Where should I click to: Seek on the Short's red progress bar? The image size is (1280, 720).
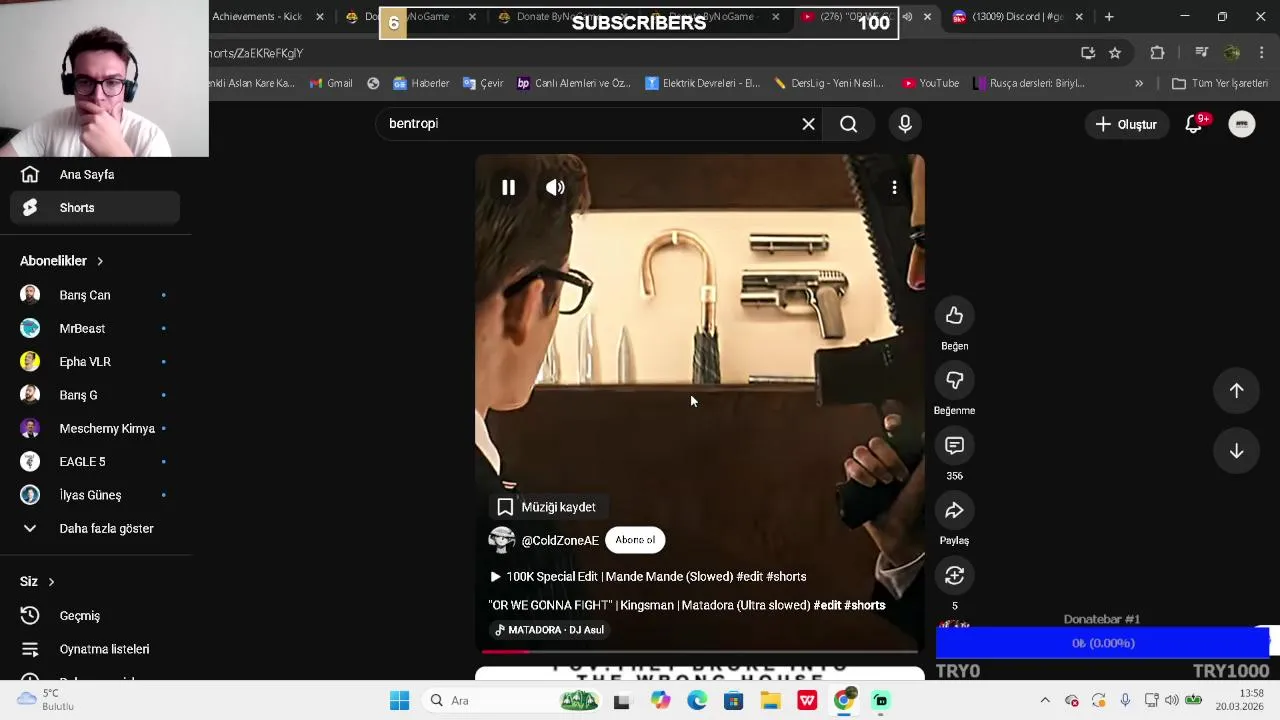[x=700, y=651]
